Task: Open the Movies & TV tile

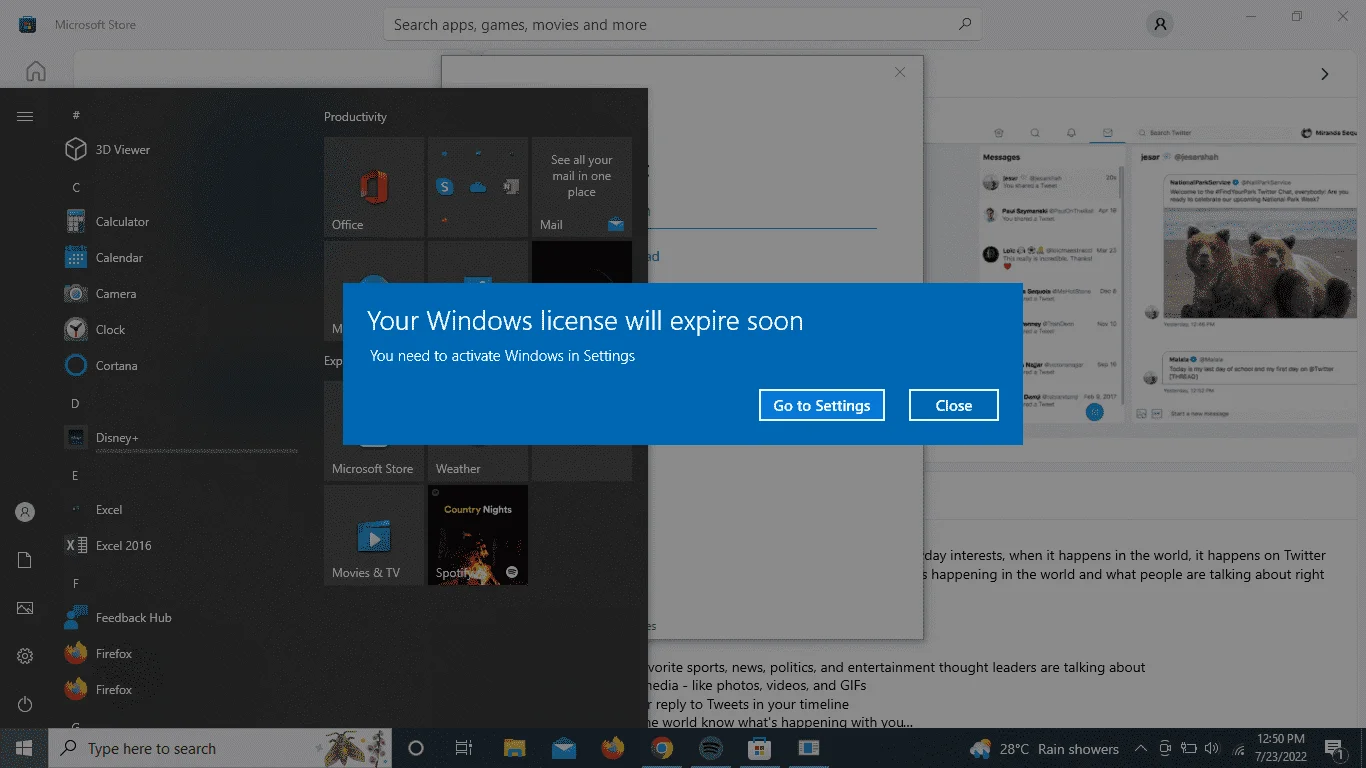Action: point(374,535)
